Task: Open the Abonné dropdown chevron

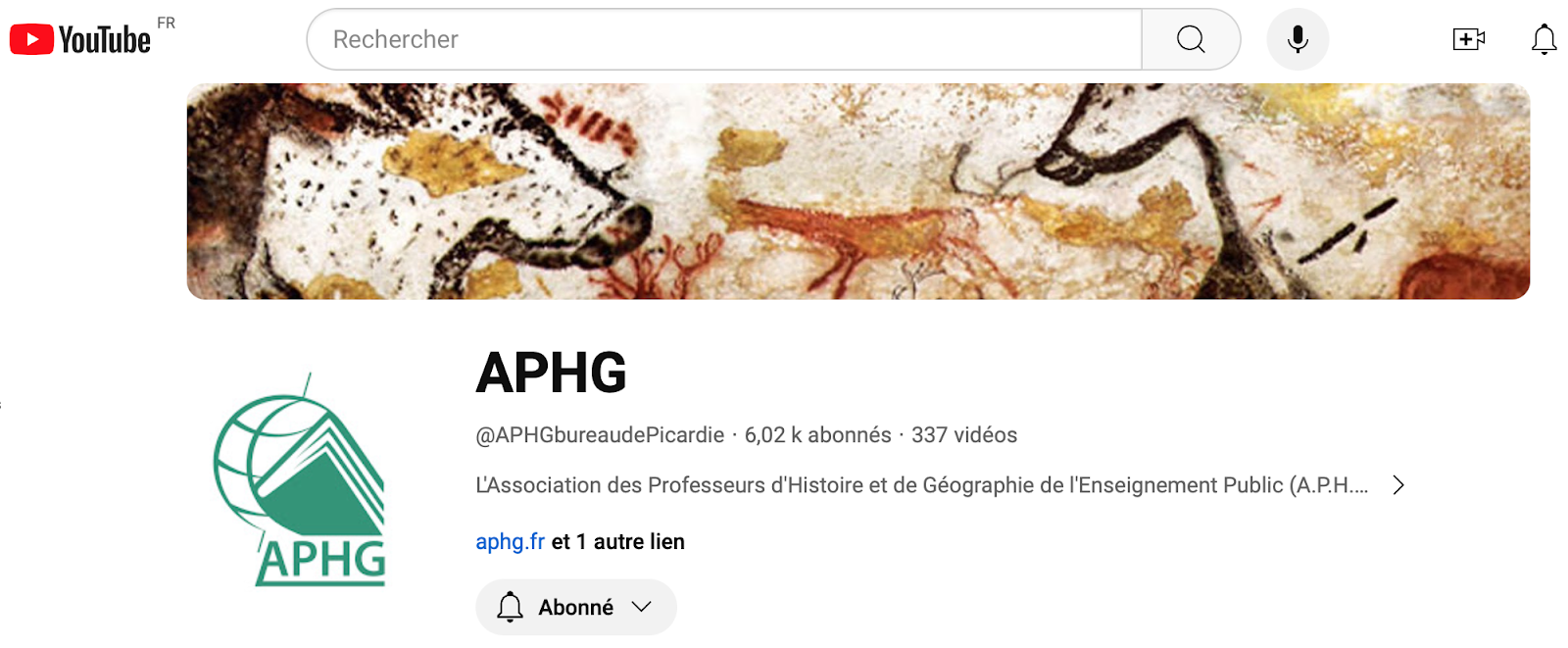Action: pos(642,607)
